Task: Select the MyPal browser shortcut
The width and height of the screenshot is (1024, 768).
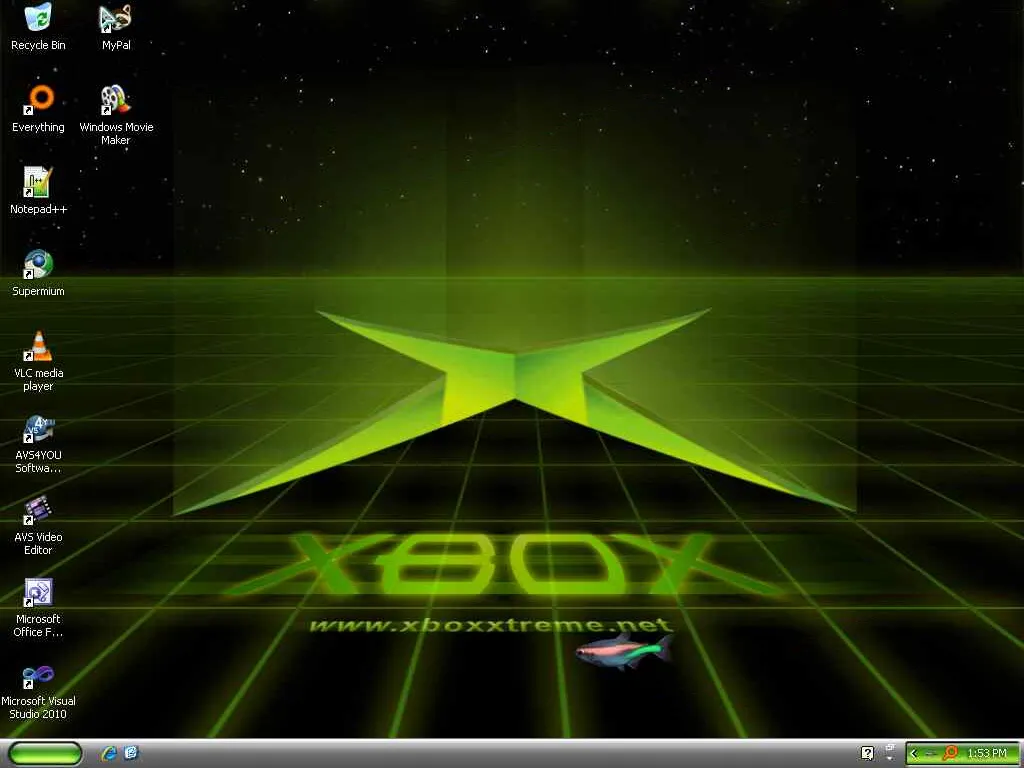Action: 116,27
